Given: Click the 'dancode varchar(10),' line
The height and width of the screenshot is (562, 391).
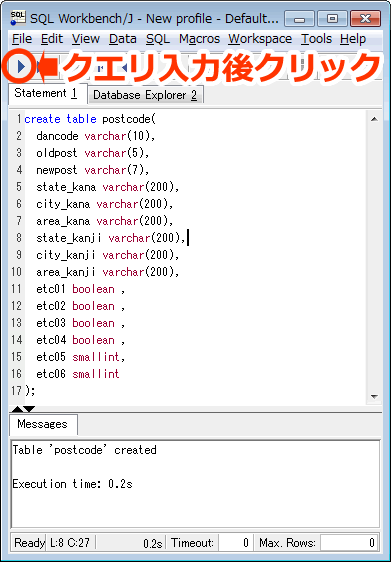Looking at the screenshot, I should pos(96,136).
